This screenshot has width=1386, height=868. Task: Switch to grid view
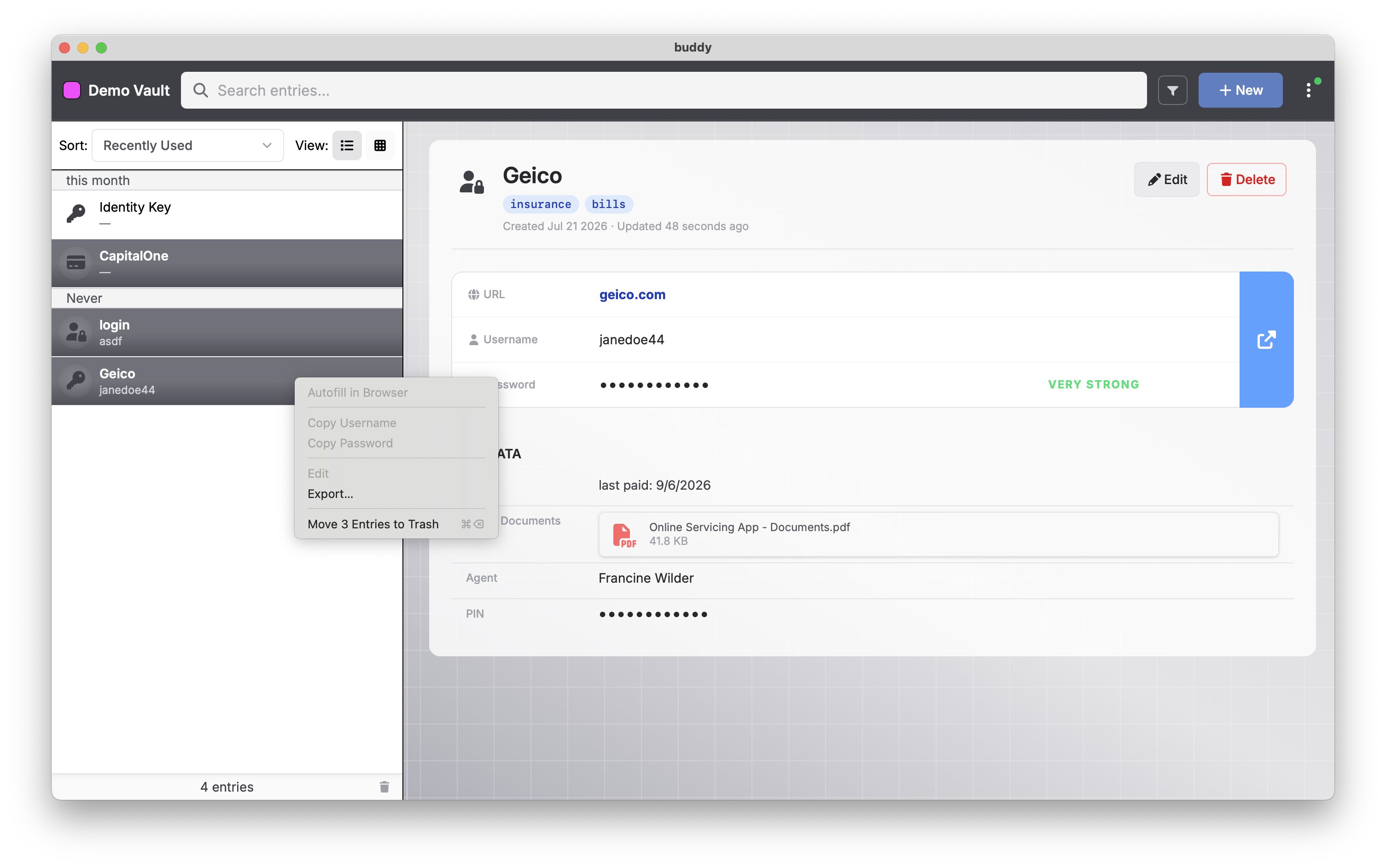point(380,145)
